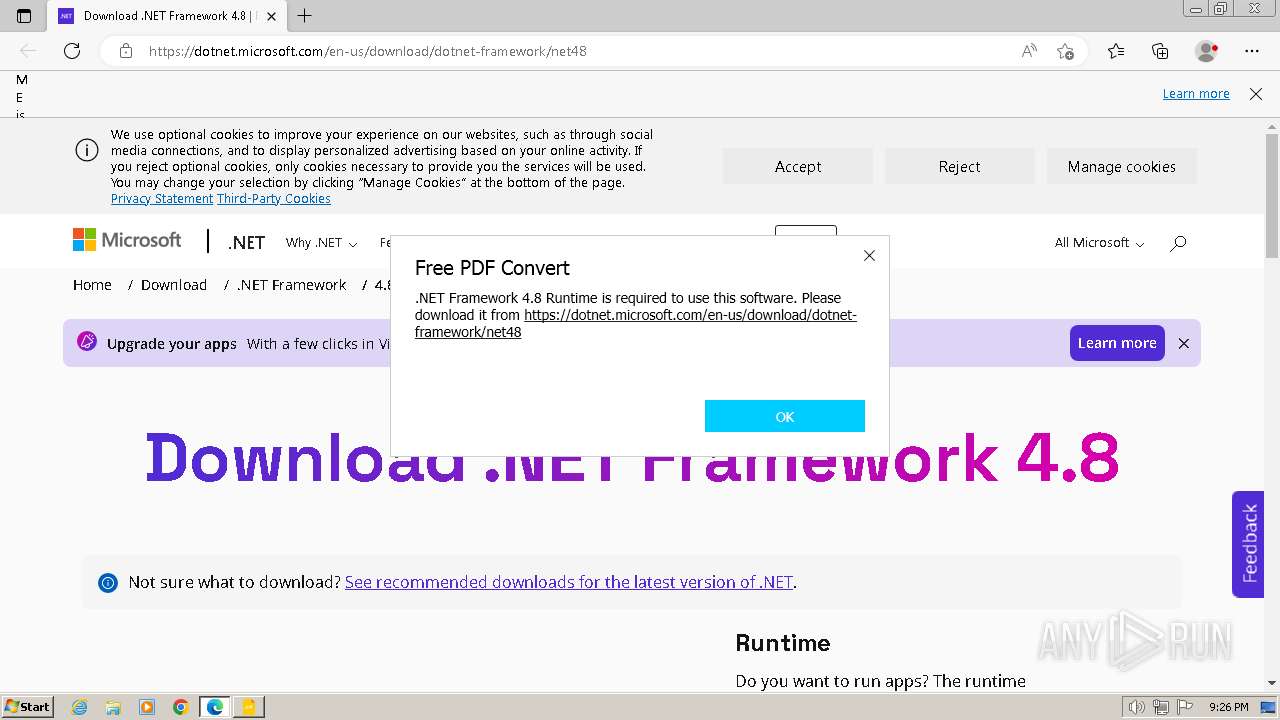
Task: Open Action Center flag icon
Action: [1185, 707]
